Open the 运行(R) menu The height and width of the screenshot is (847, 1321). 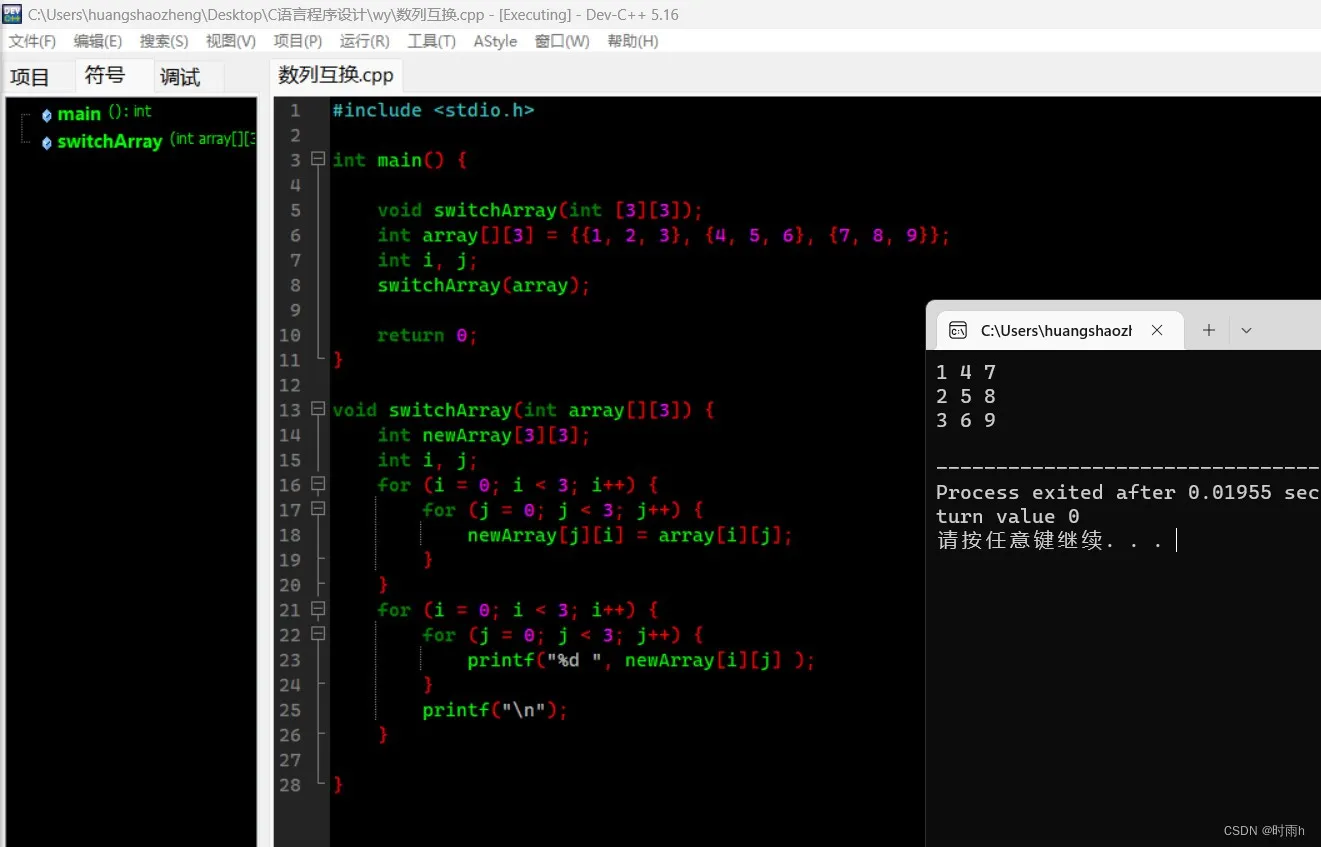click(x=364, y=41)
